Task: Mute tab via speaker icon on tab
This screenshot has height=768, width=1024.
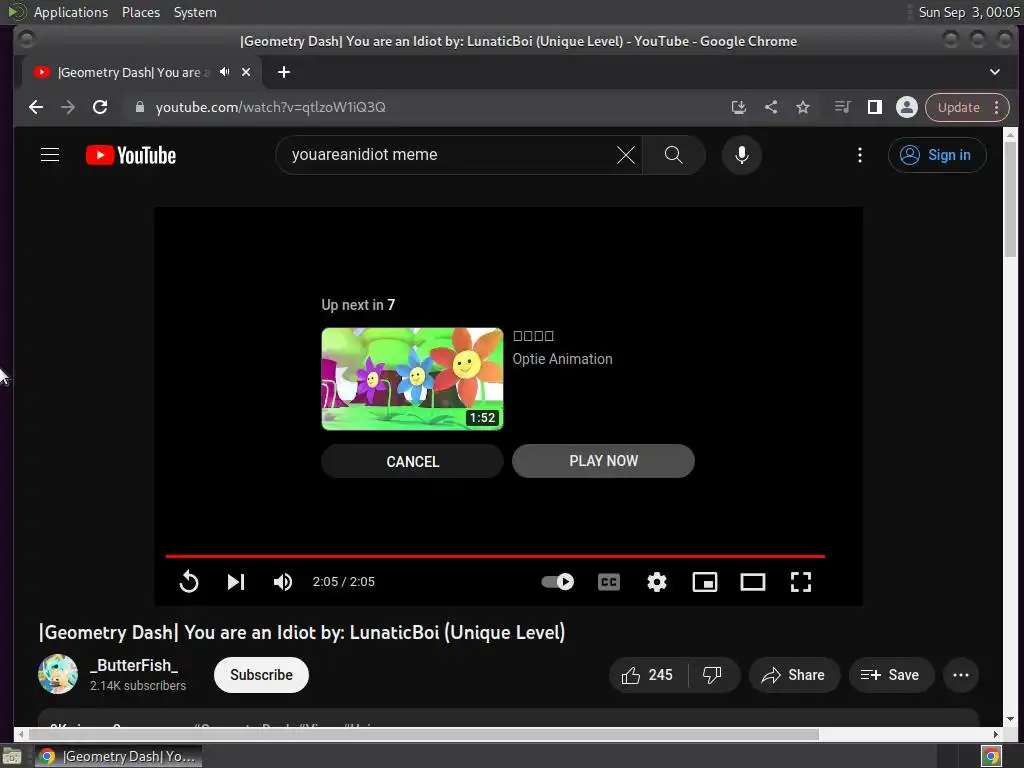Action: click(x=225, y=72)
